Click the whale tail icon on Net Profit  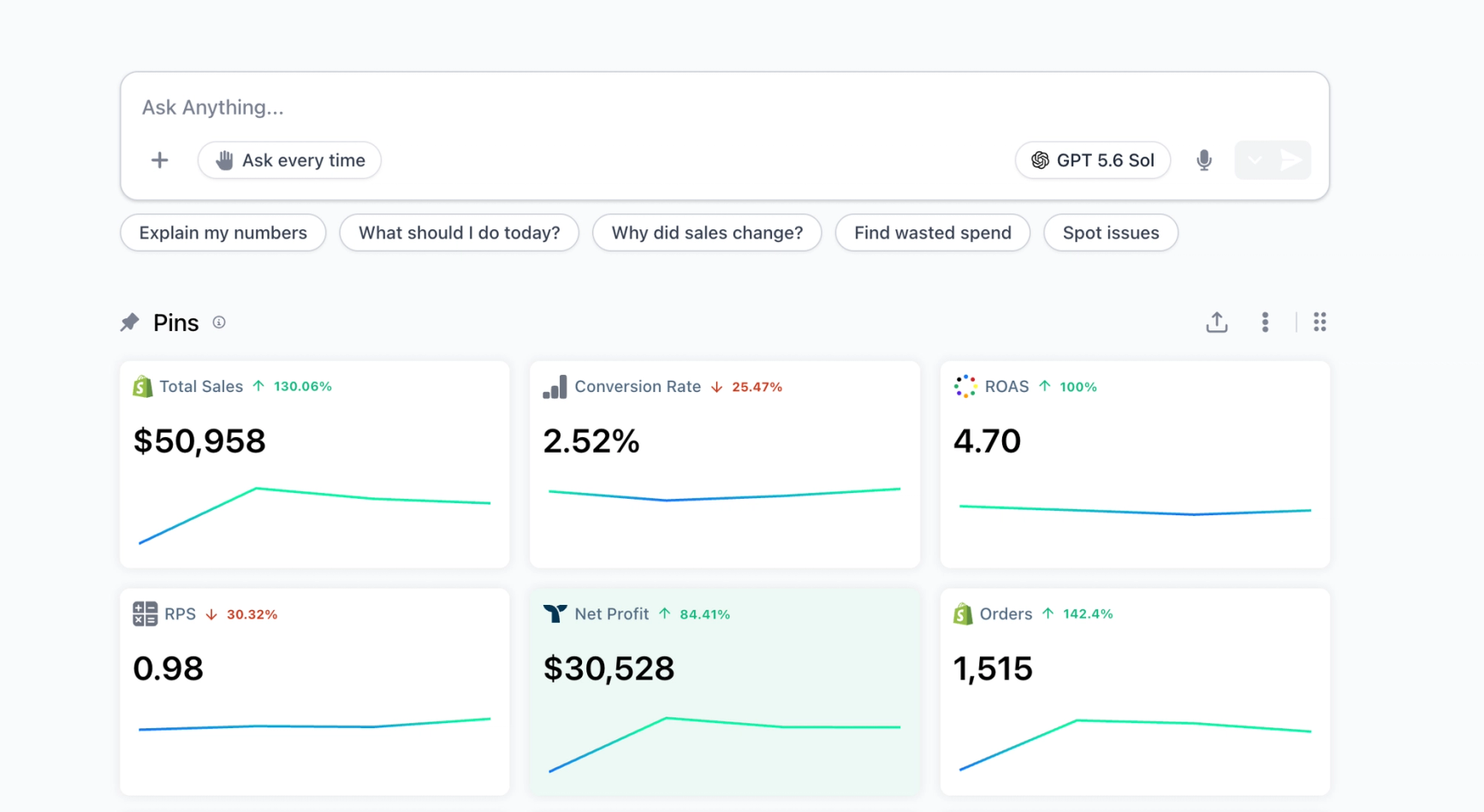[555, 613]
